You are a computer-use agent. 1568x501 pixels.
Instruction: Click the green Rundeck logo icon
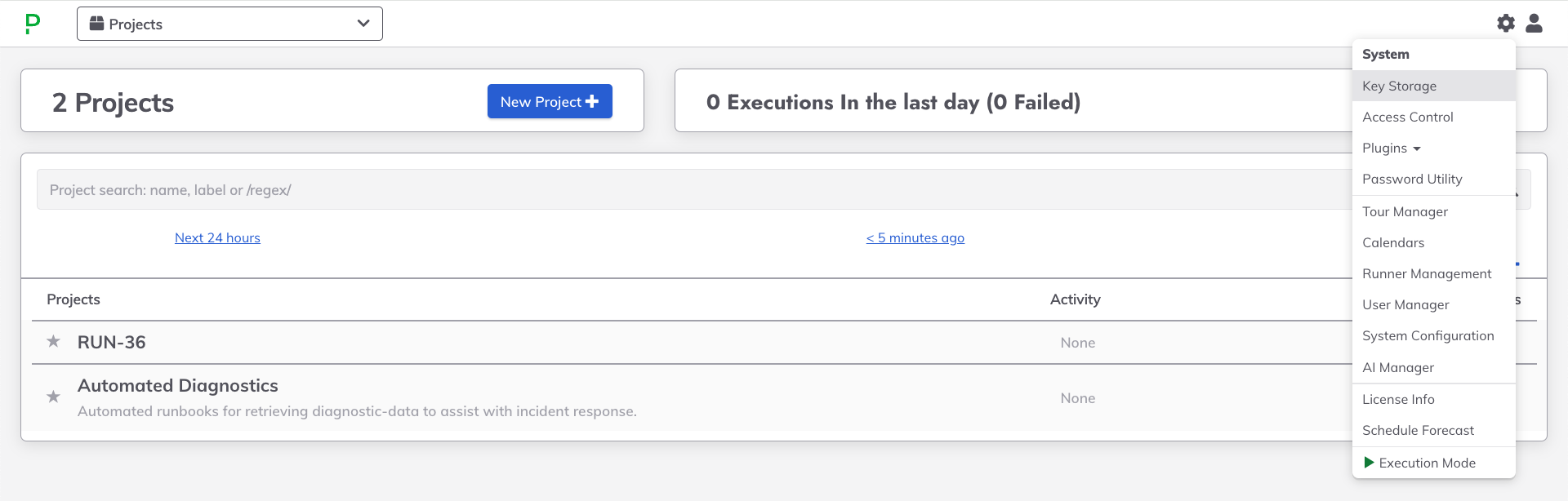pos(33,24)
